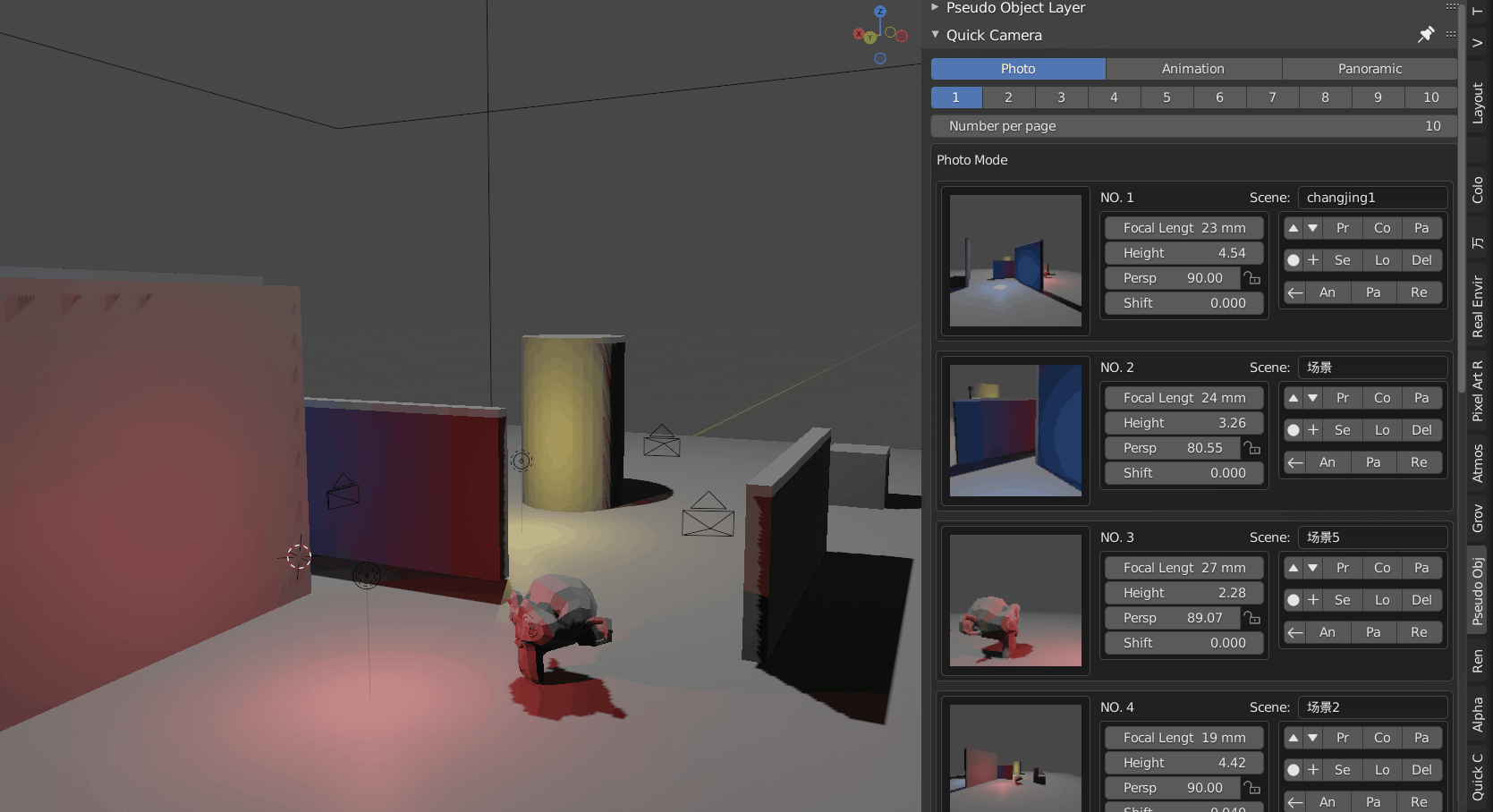Click the preview thumbnail of camera NO. 2
Viewport: 1493px width, 812px height.
point(1015,430)
